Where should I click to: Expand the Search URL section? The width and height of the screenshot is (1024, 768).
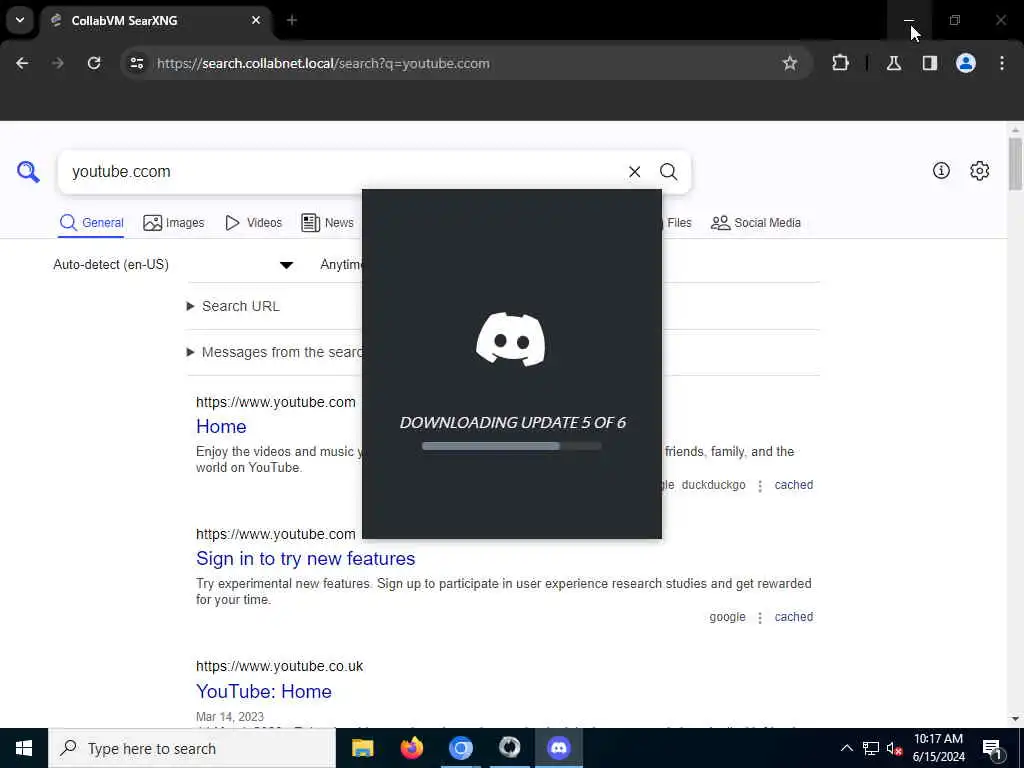click(x=233, y=306)
